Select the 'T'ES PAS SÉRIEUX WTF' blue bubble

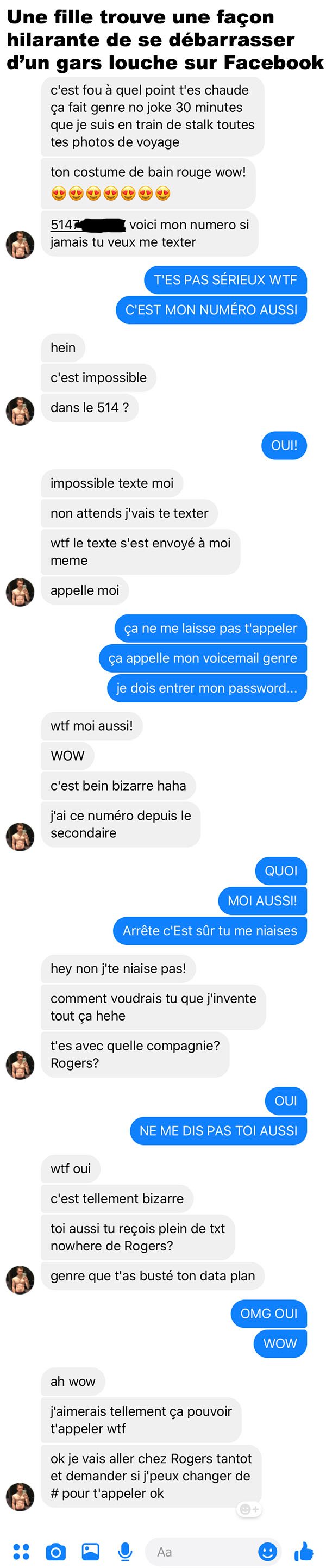click(225, 280)
